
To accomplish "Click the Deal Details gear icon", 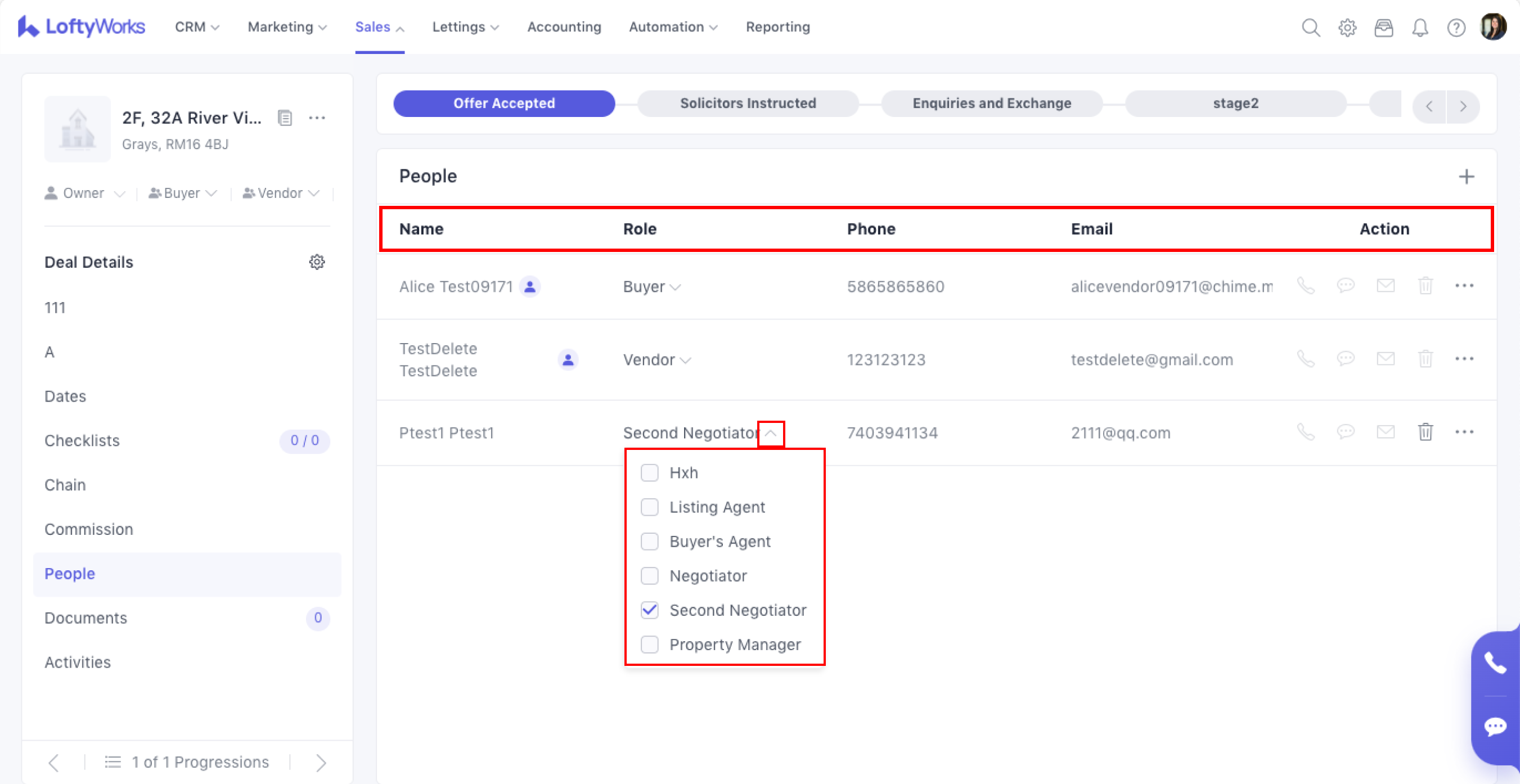I will pos(317,262).
